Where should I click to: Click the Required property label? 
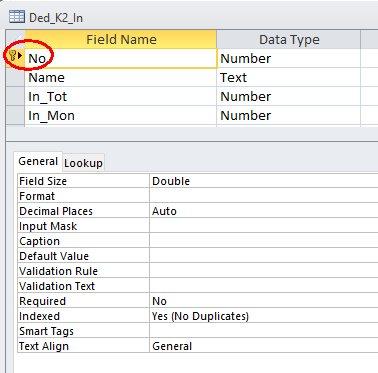42,301
